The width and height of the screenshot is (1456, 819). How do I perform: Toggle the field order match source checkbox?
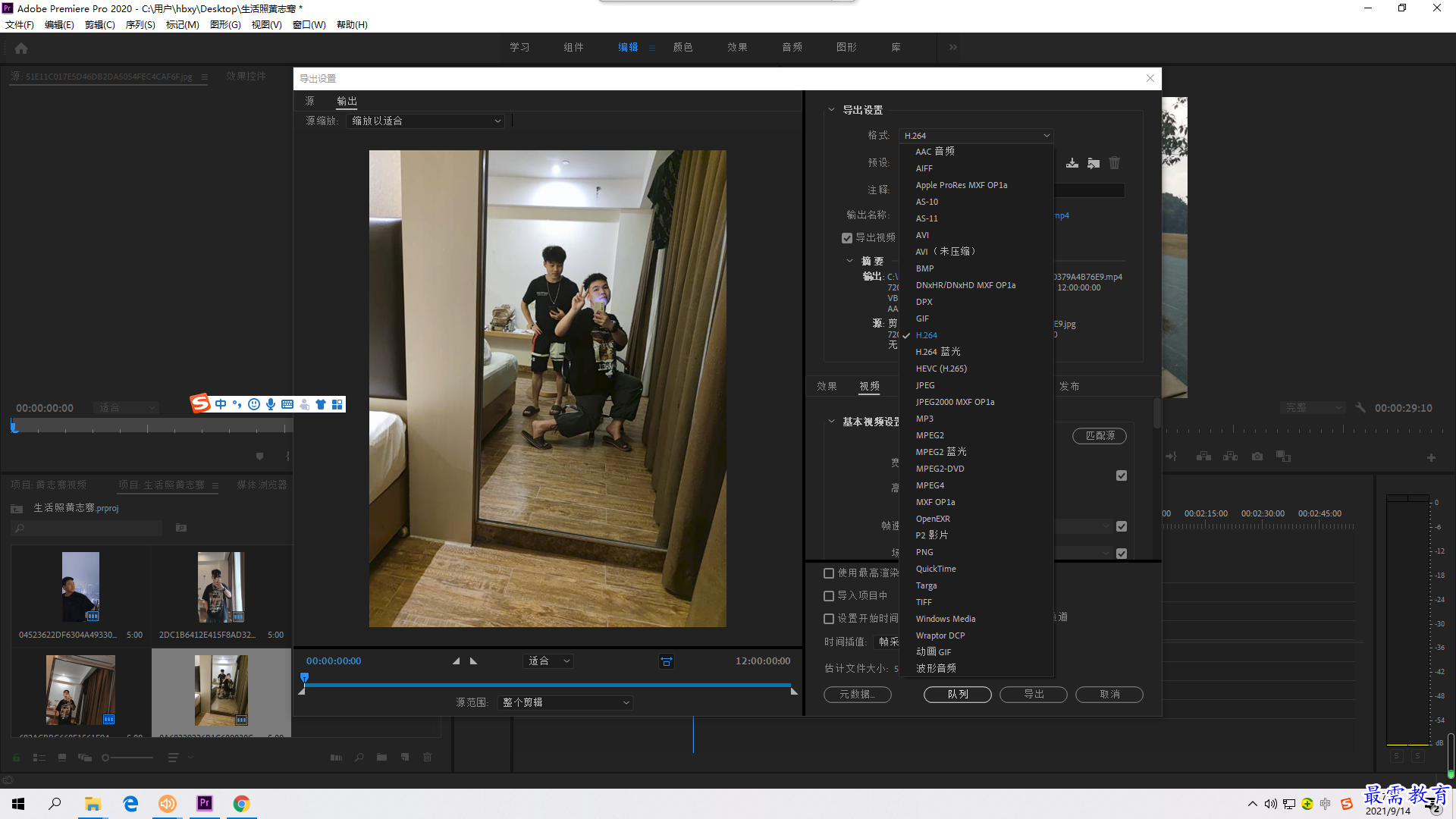point(1122,554)
